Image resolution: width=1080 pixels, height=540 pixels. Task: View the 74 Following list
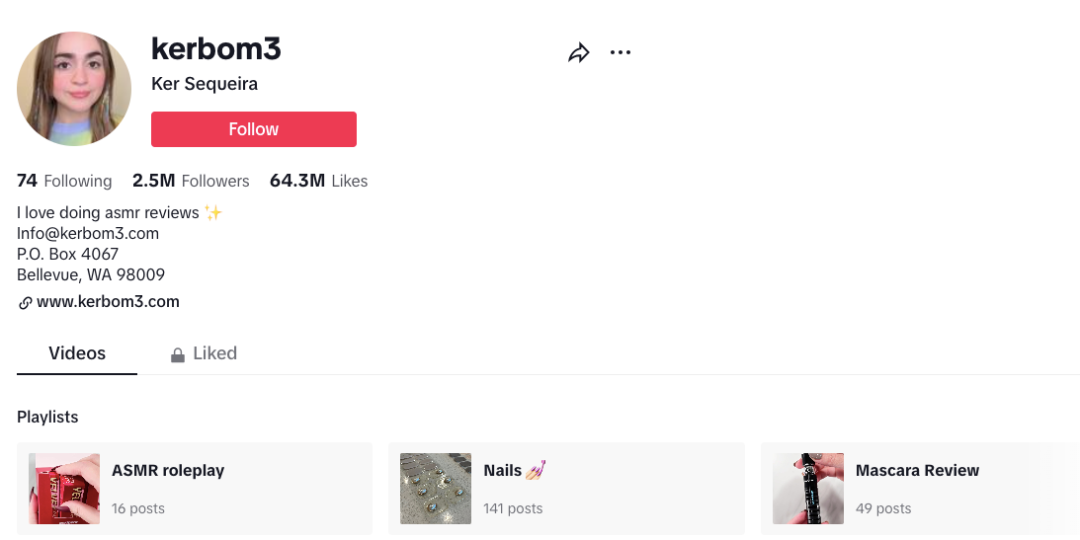click(x=64, y=181)
